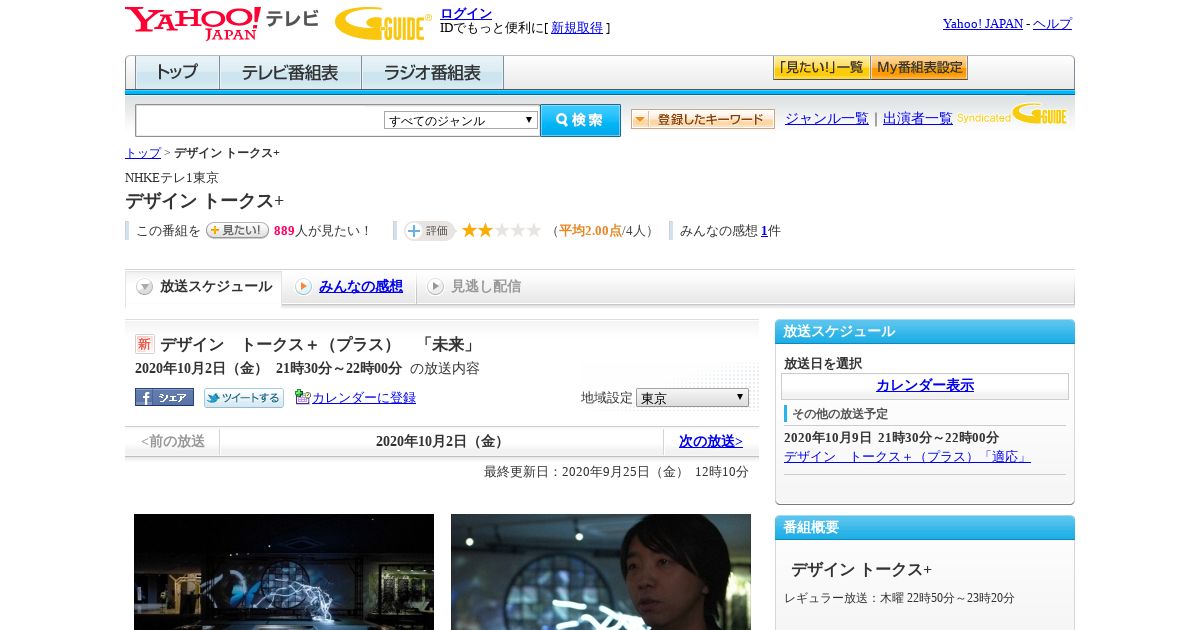Open the トップ navigation tab
Viewport: 1200px width, 630px height.
tap(177, 72)
